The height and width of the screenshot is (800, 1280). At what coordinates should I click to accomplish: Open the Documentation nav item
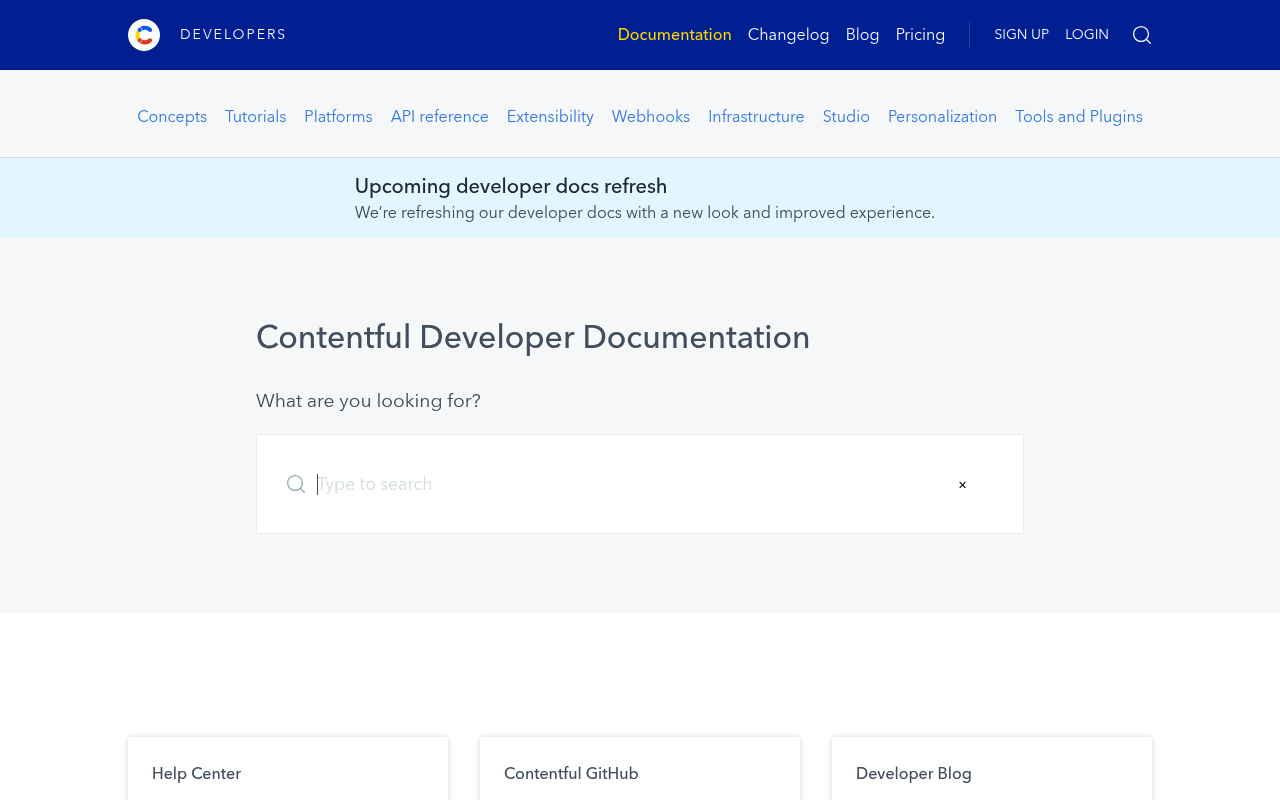pyautogui.click(x=675, y=35)
